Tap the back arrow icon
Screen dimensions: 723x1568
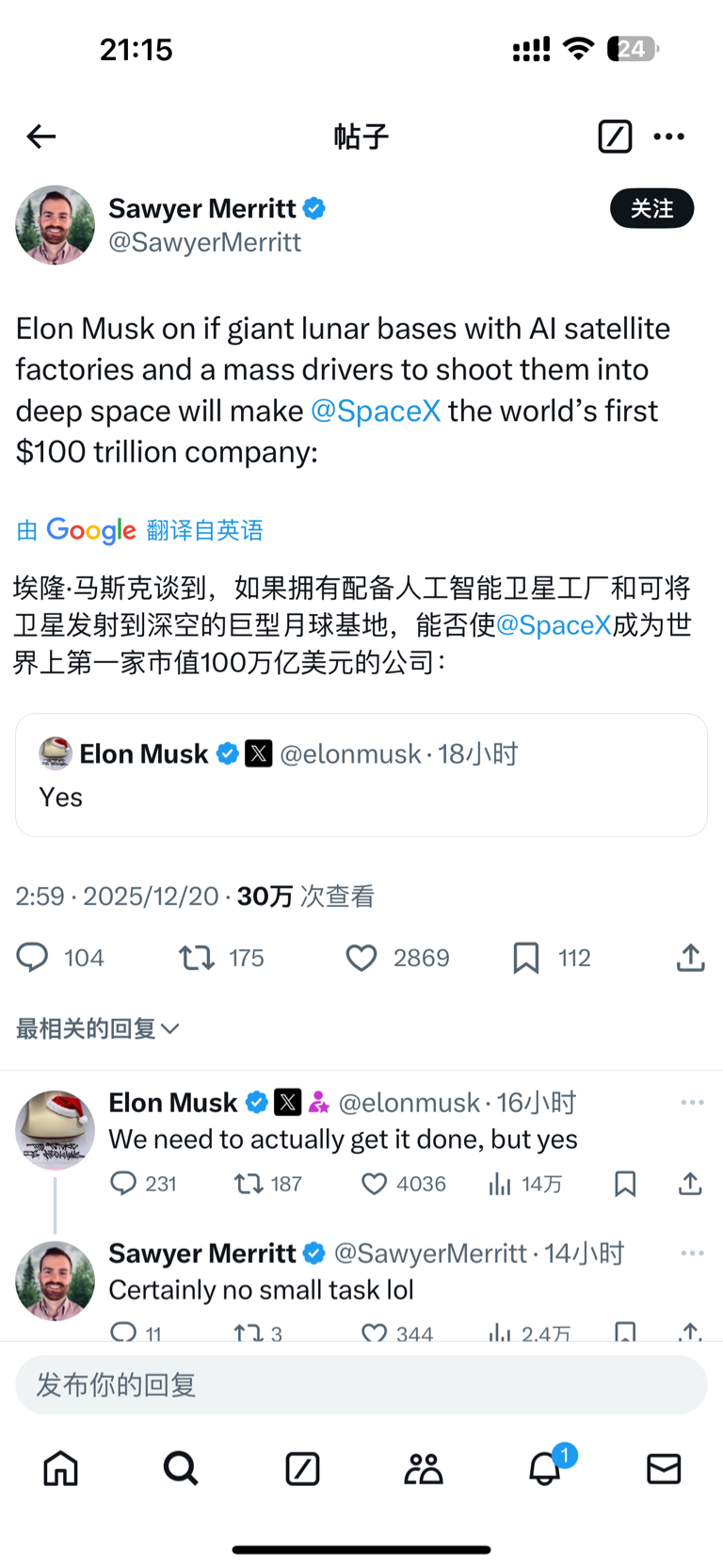[41, 137]
